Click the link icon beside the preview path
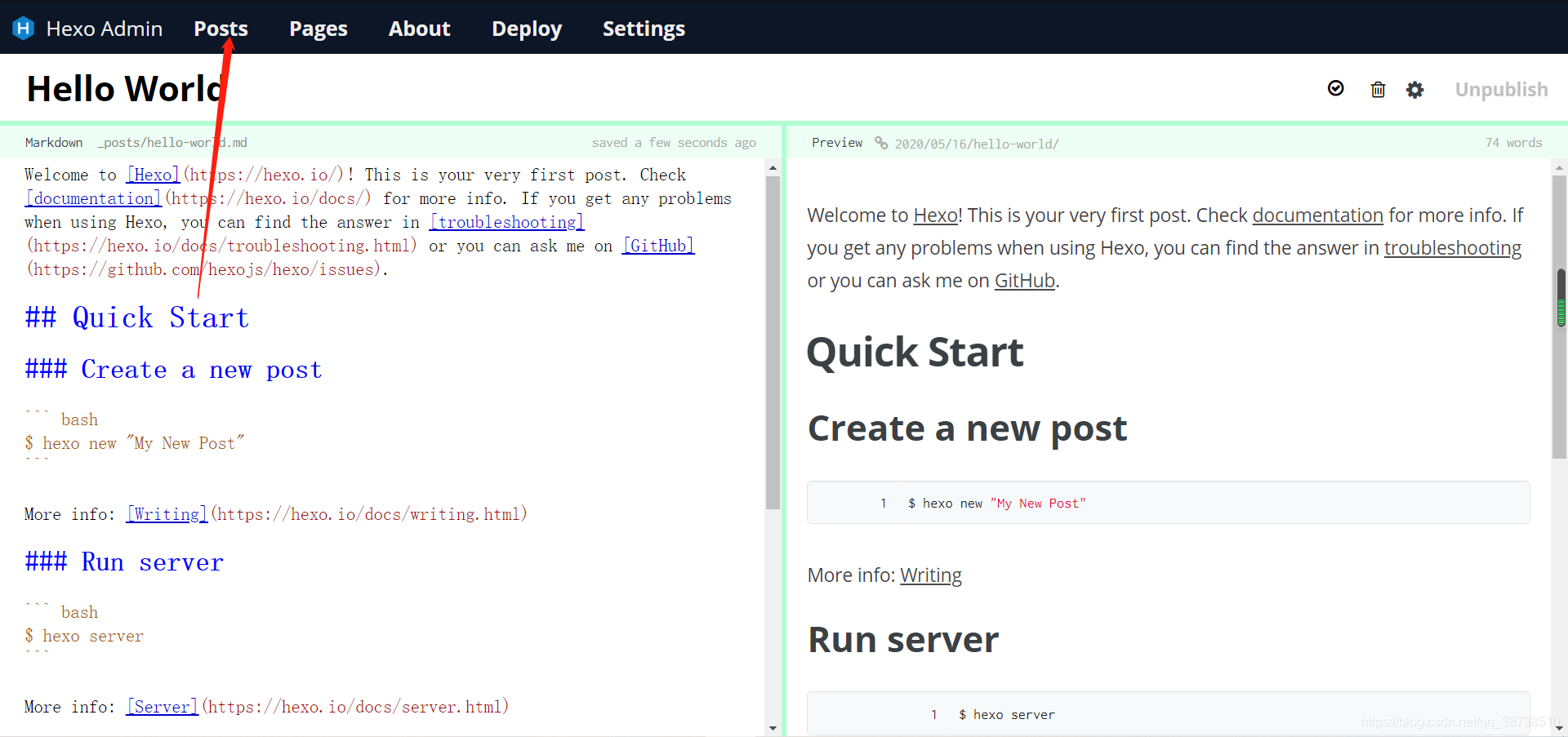Screen dimensions: 1568x737 [881, 143]
